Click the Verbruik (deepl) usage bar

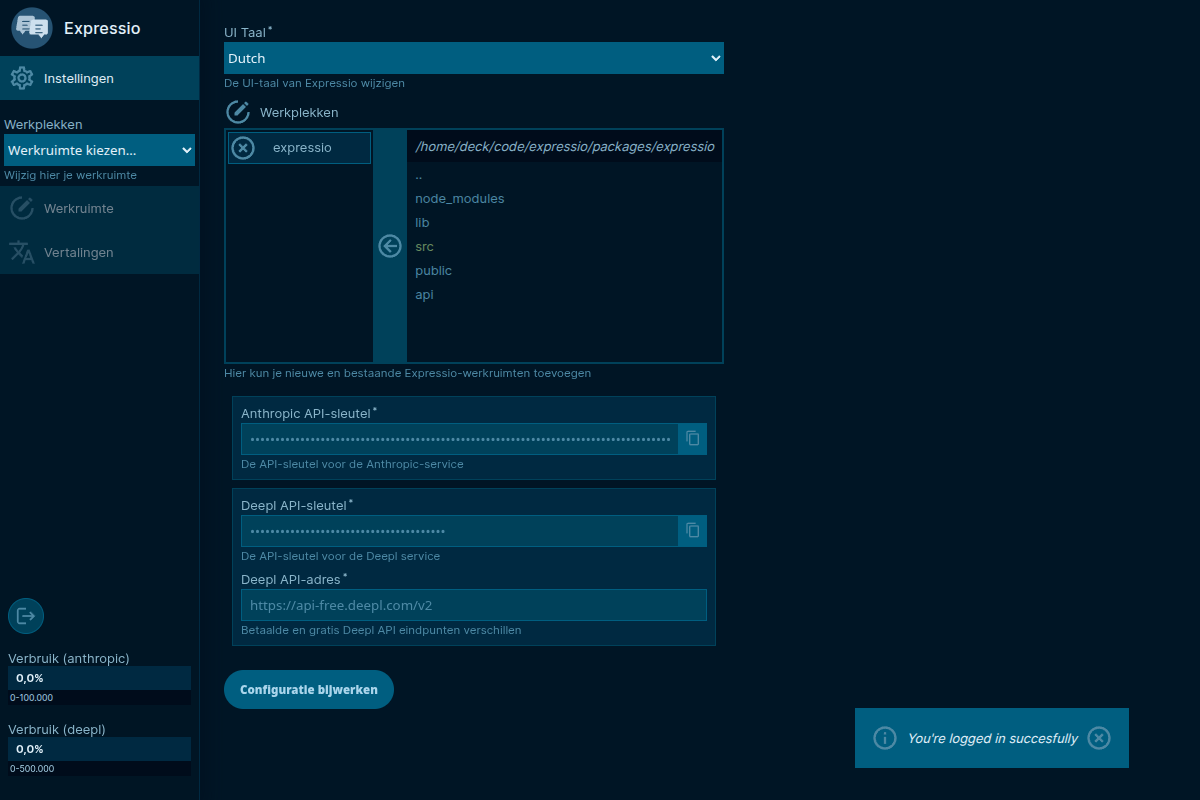coord(100,749)
